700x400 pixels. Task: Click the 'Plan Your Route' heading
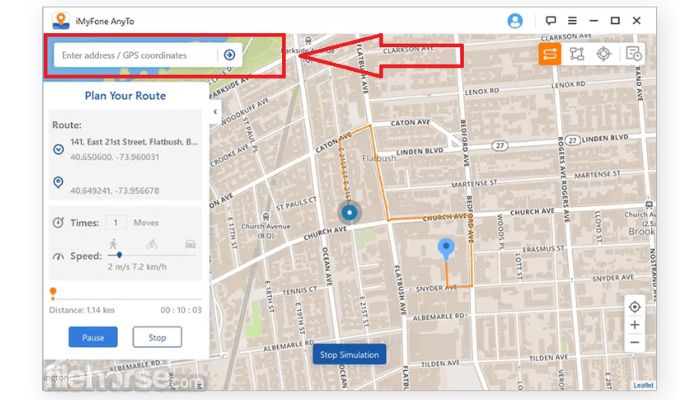125,96
